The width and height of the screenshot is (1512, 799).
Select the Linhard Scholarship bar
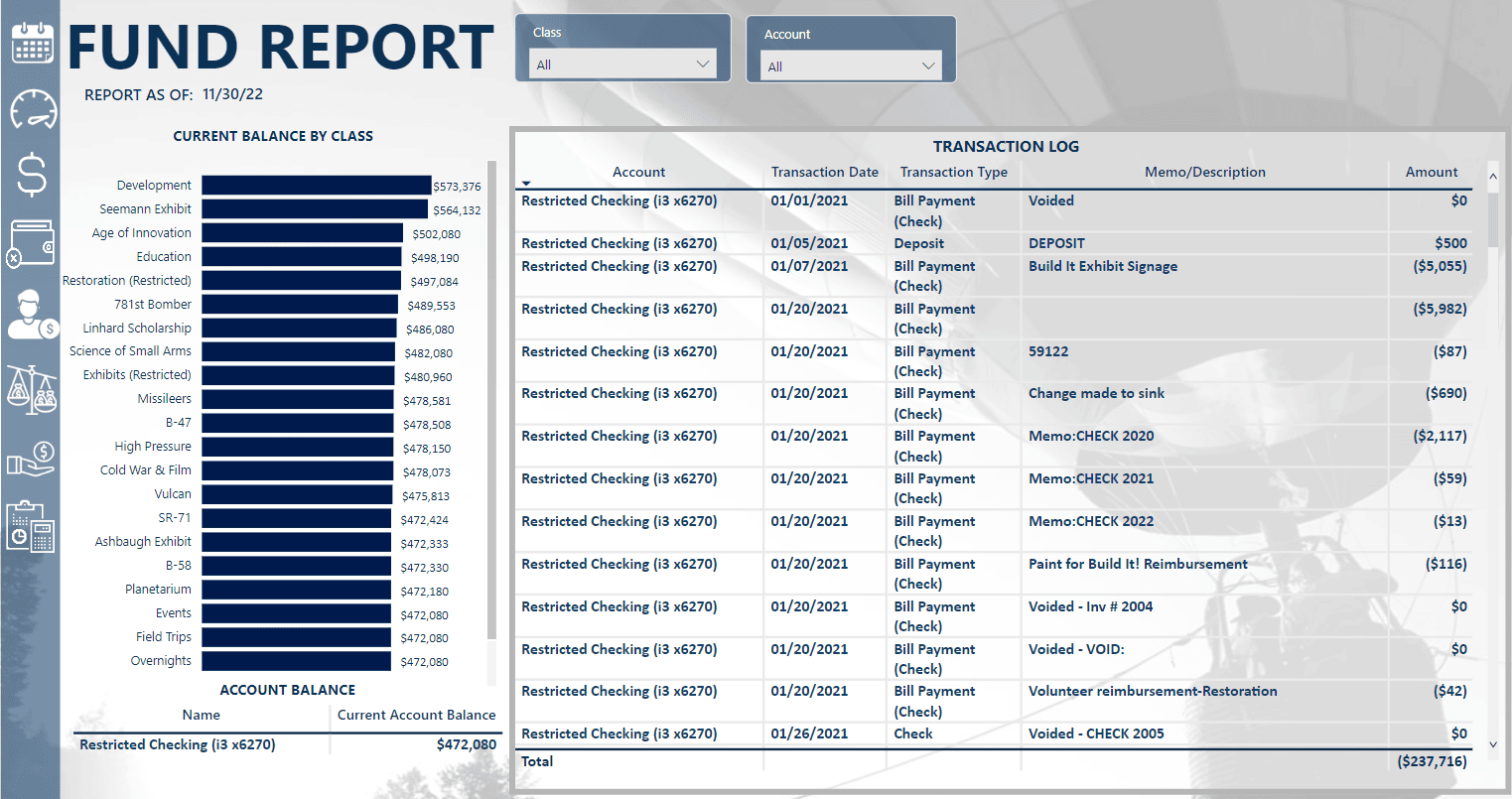pos(300,329)
